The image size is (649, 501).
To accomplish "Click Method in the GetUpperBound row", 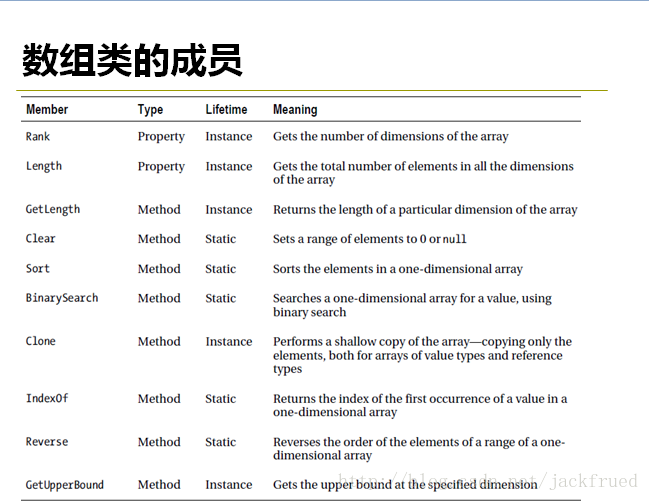I will pyautogui.click(x=159, y=484).
